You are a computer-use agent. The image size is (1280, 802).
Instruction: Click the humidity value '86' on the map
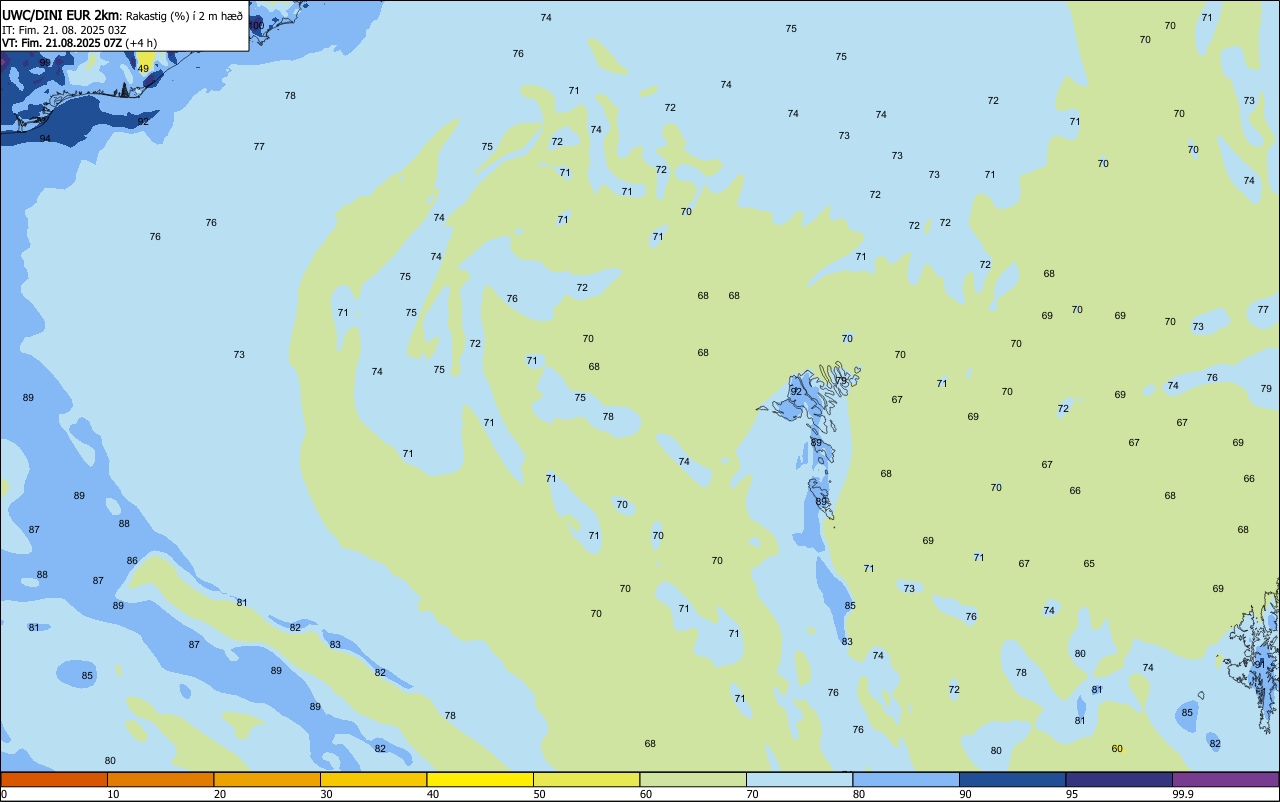[132, 561]
